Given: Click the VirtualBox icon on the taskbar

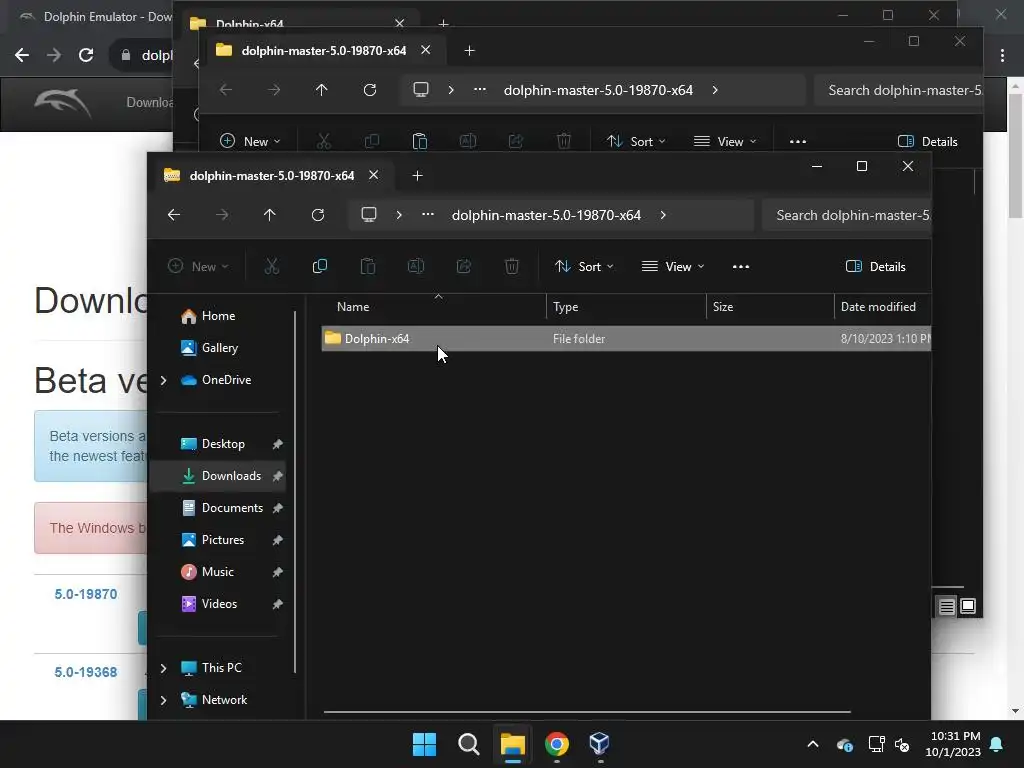Looking at the screenshot, I should tap(600, 744).
